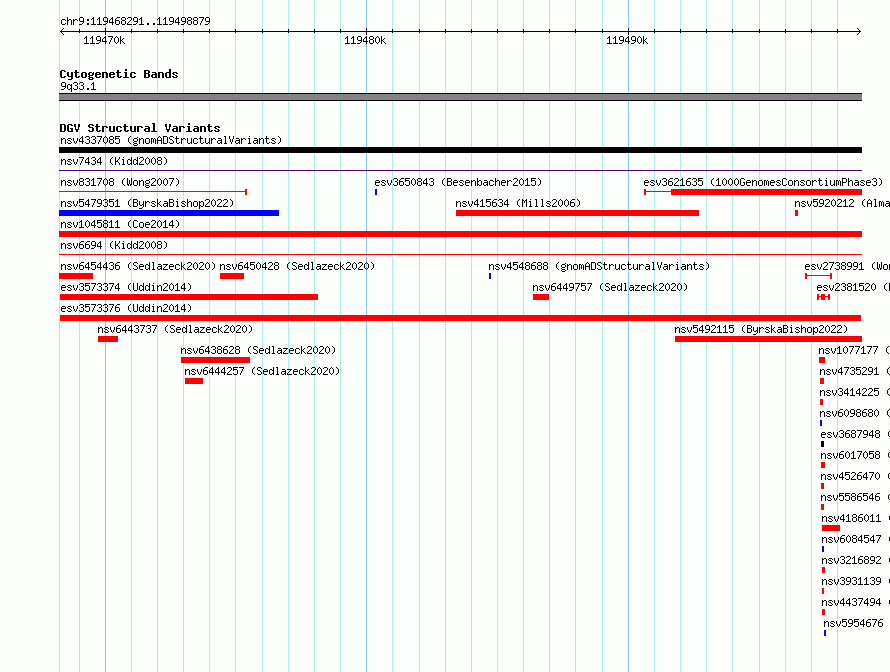Click the red nsv6438628 variant bar
This screenshot has width=890, height=672.
216,360
